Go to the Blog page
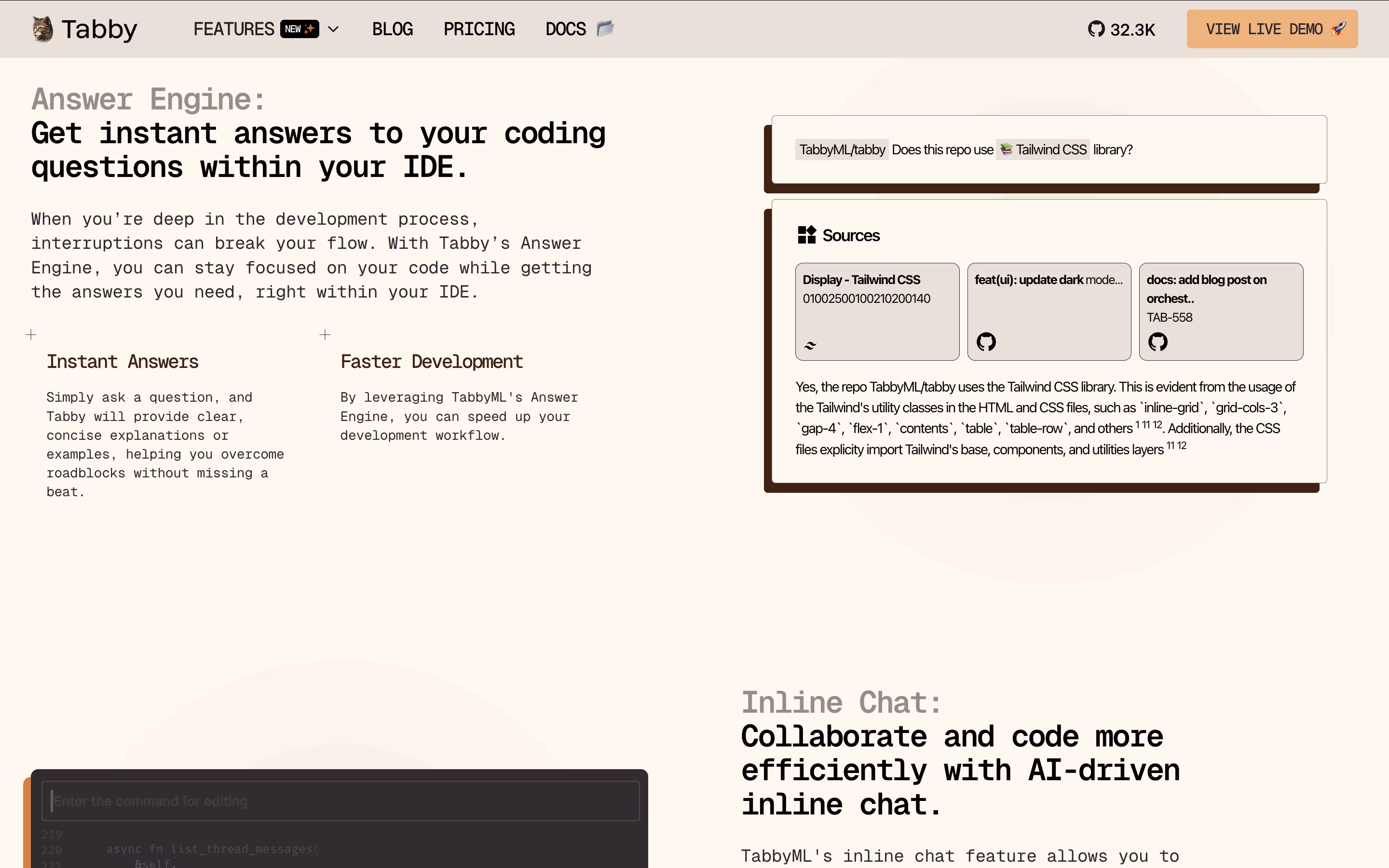Viewport: 1389px width, 868px height. pyautogui.click(x=392, y=29)
